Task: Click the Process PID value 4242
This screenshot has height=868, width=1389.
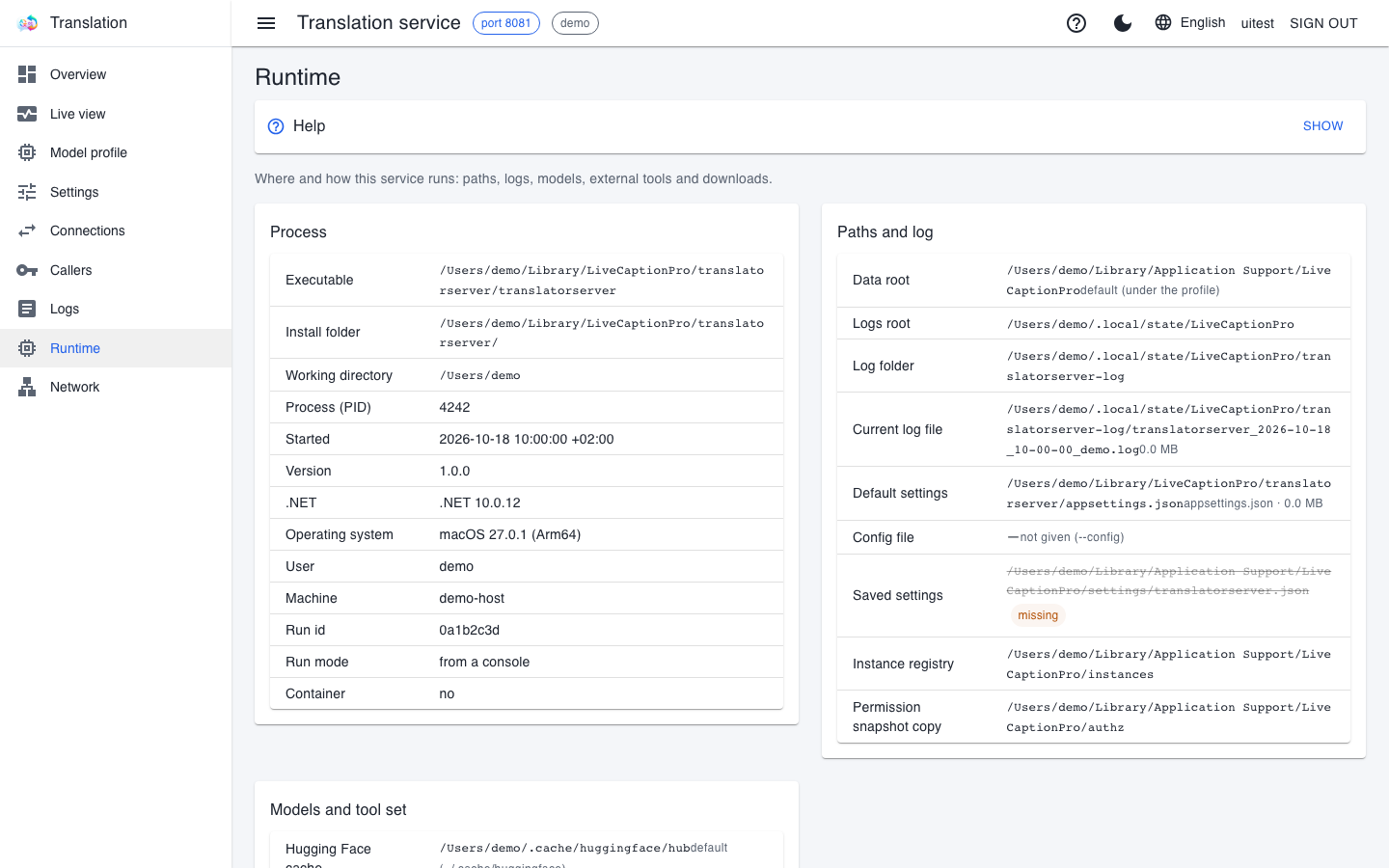Action: [x=455, y=407]
